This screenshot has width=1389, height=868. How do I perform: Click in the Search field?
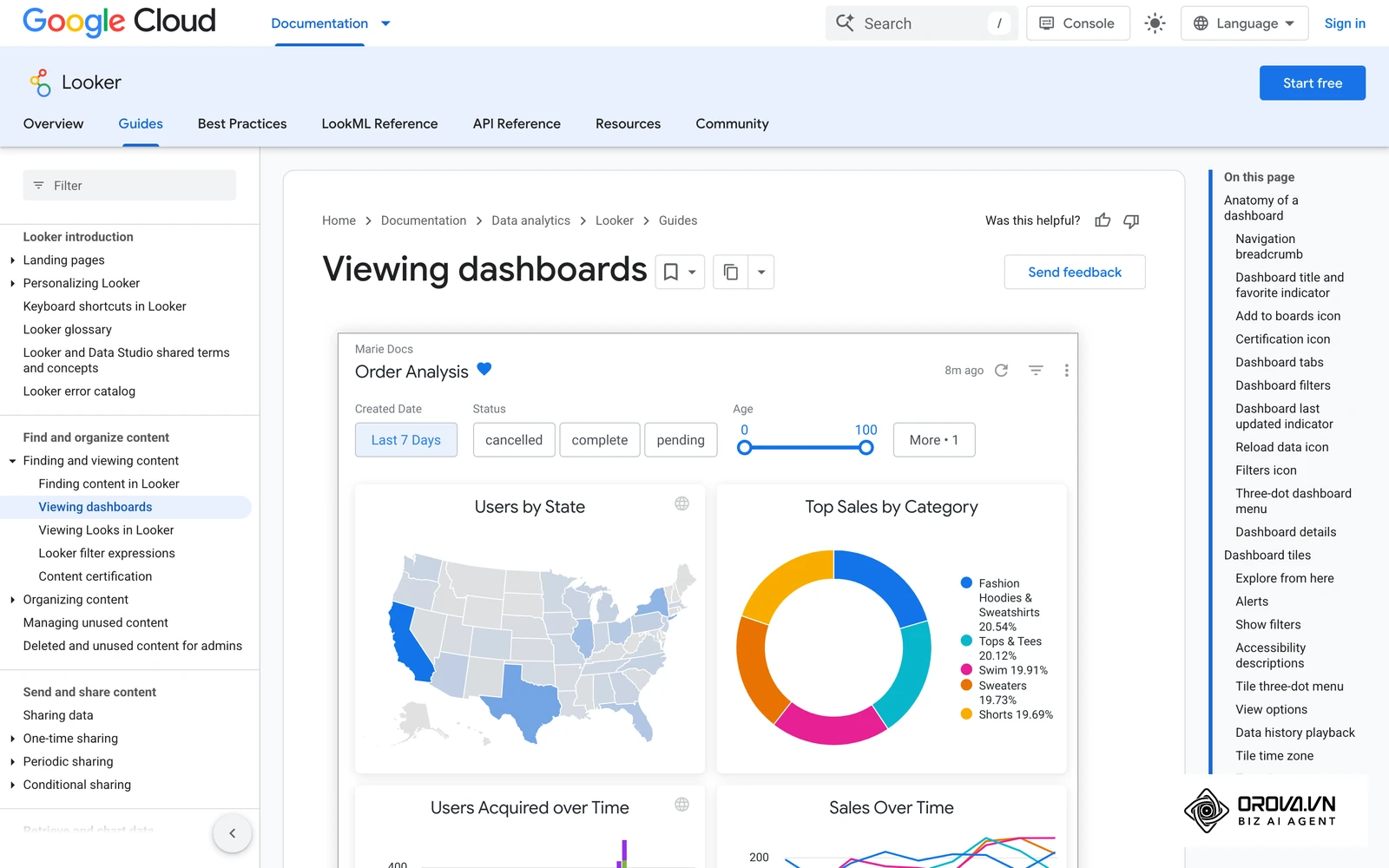click(x=920, y=23)
